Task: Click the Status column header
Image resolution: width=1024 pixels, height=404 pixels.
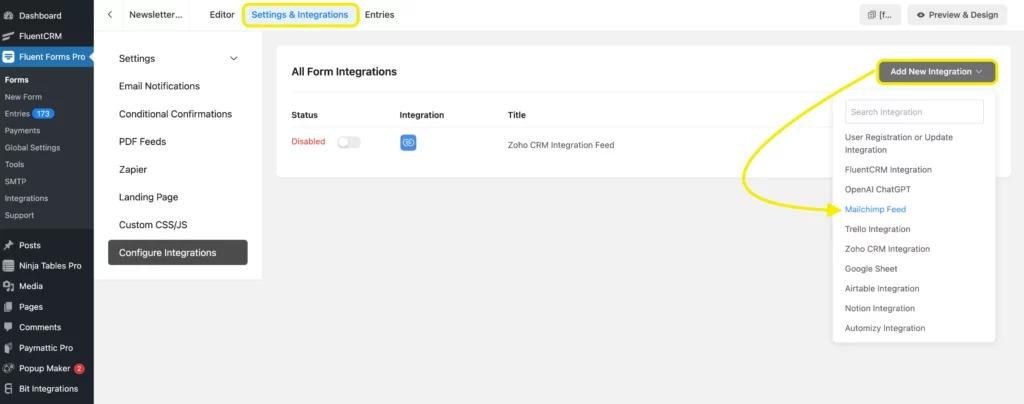Action: point(304,115)
